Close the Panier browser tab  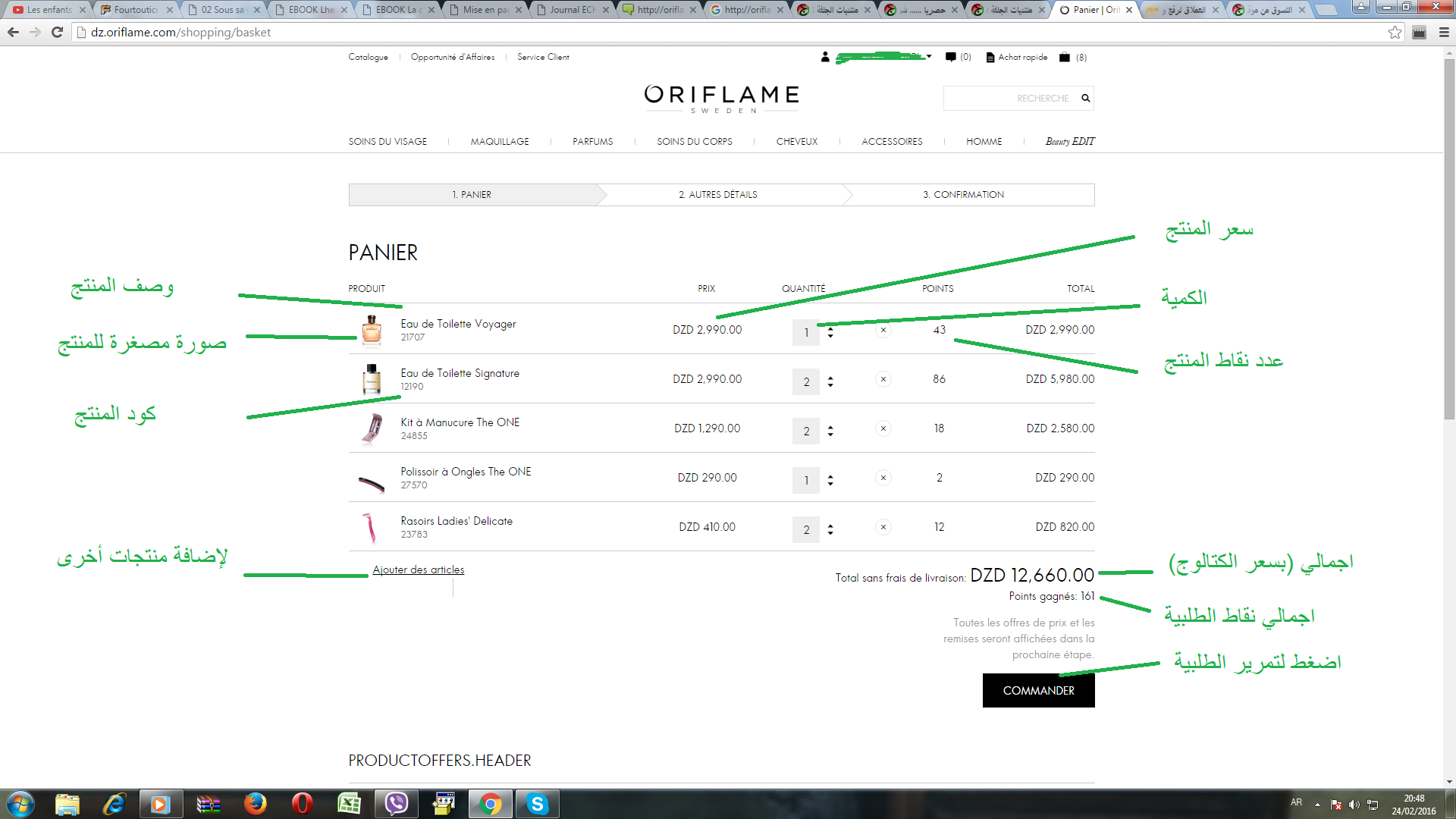click(1128, 10)
